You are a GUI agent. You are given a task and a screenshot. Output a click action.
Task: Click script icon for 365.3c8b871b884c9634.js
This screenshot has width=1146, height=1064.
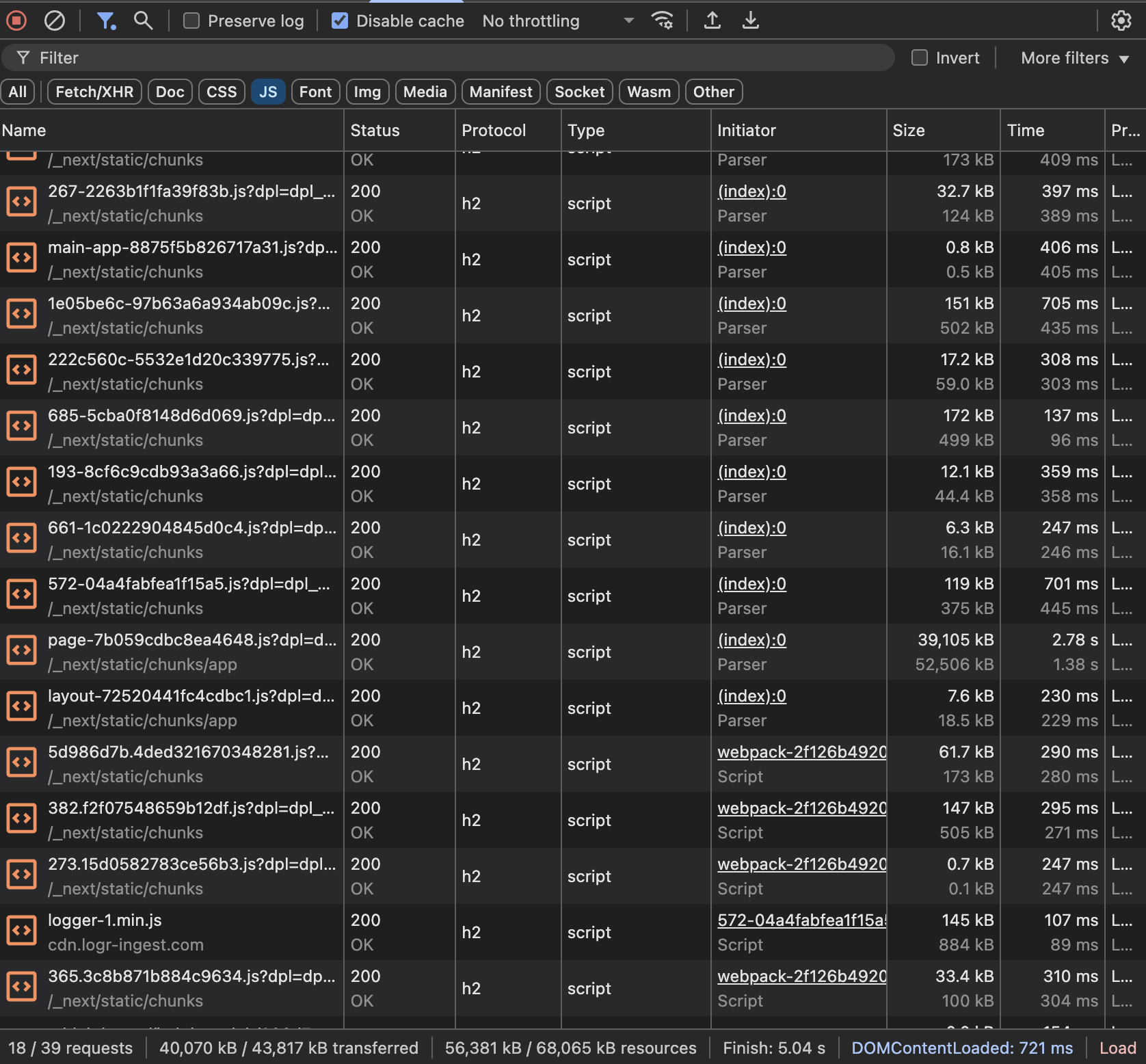(22, 987)
